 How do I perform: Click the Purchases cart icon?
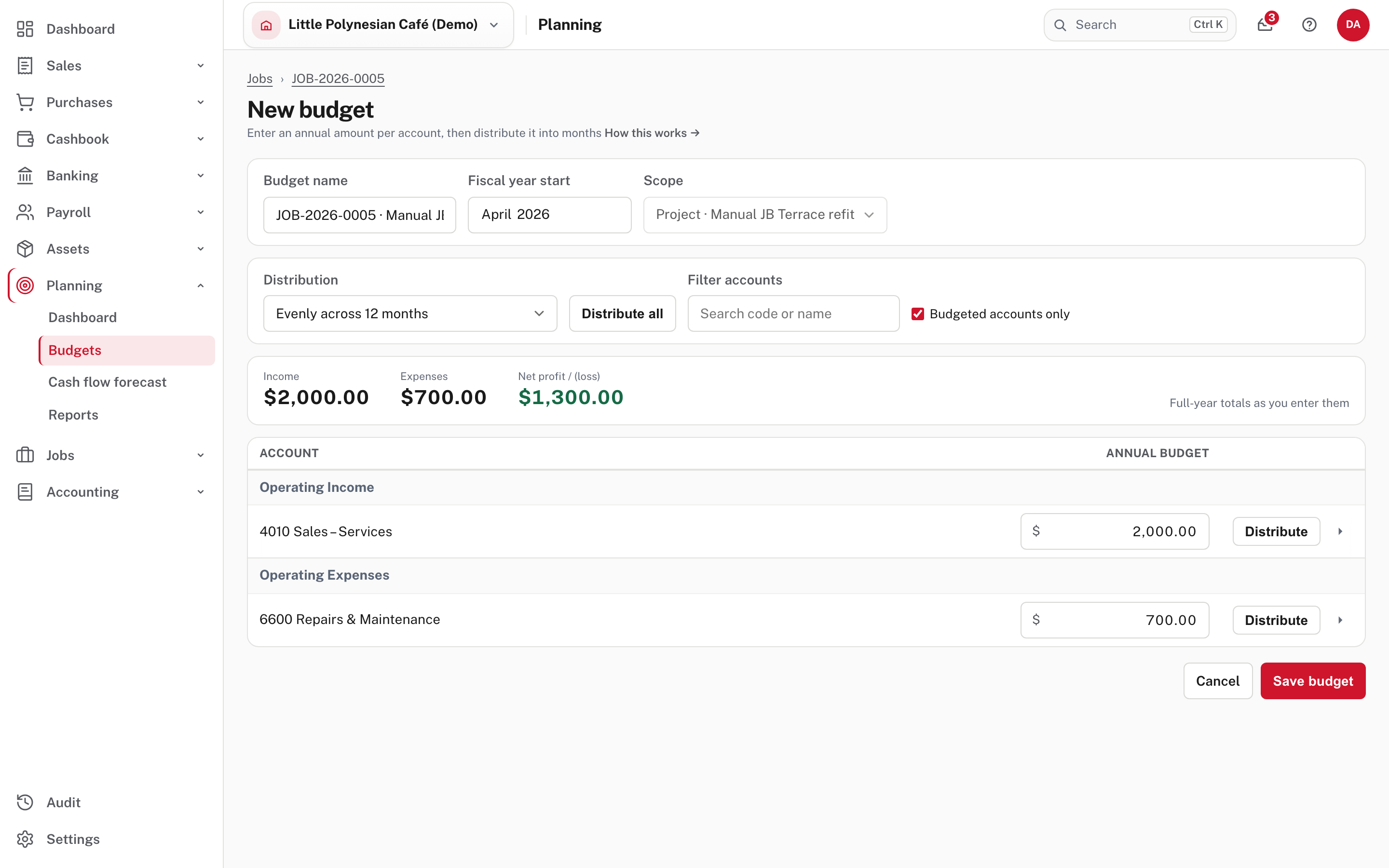[x=25, y=102]
